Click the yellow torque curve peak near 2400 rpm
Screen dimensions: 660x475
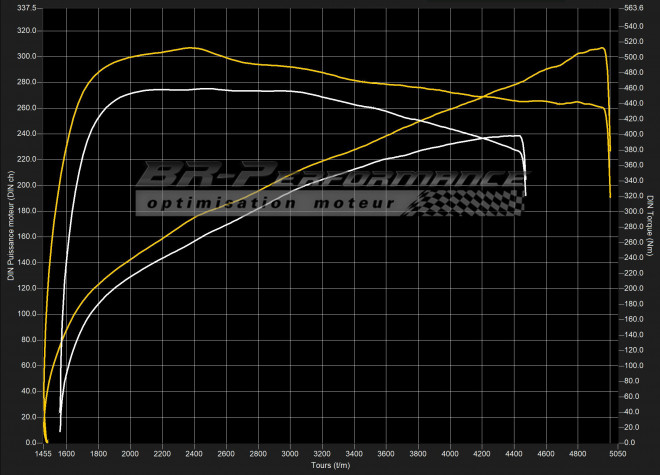pos(191,47)
